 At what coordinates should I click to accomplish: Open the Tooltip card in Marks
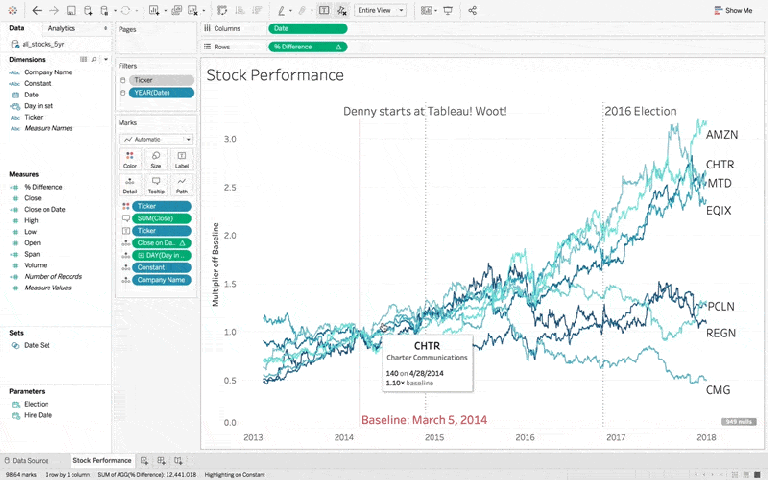pyautogui.click(x=156, y=185)
